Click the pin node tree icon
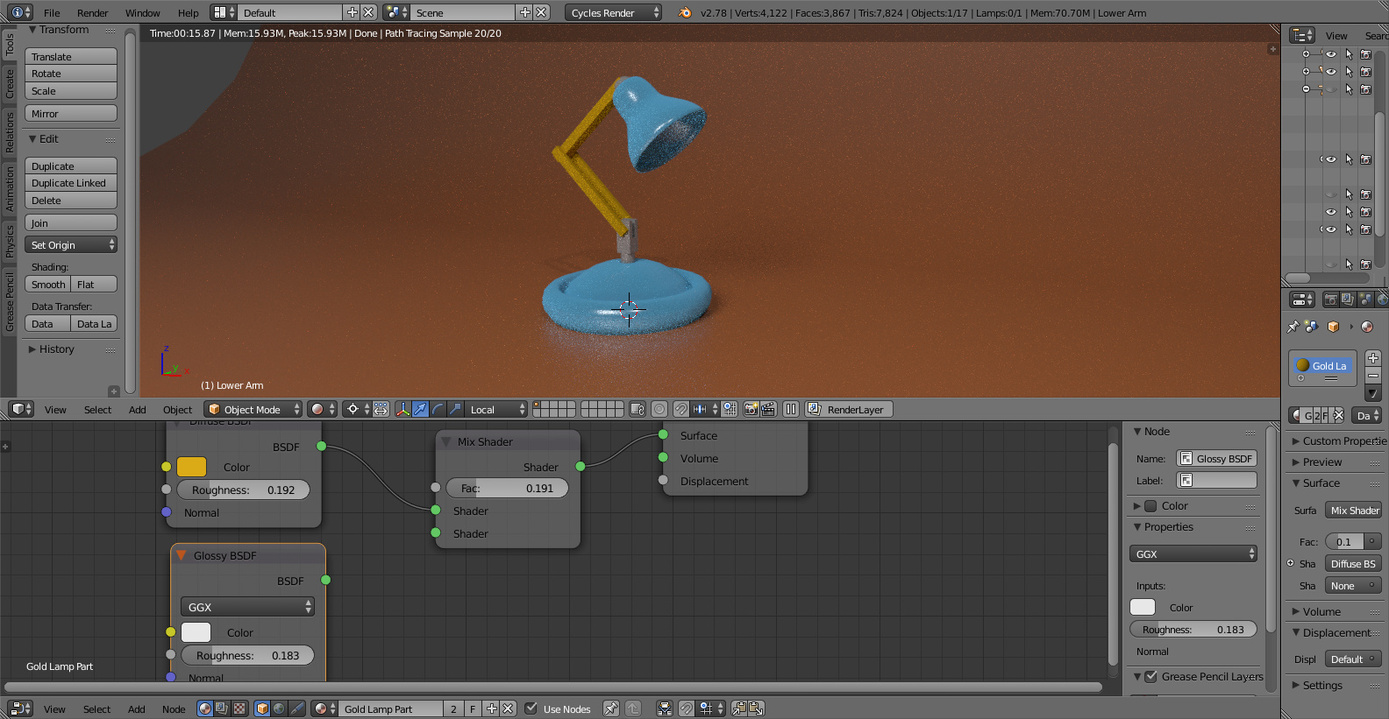 click(612, 709)
